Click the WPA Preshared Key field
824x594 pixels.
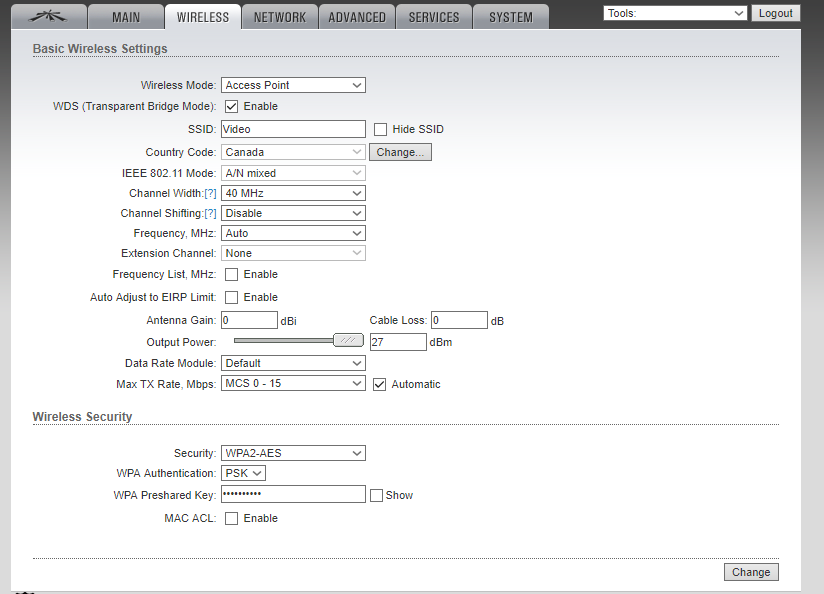tap(293, 494)
